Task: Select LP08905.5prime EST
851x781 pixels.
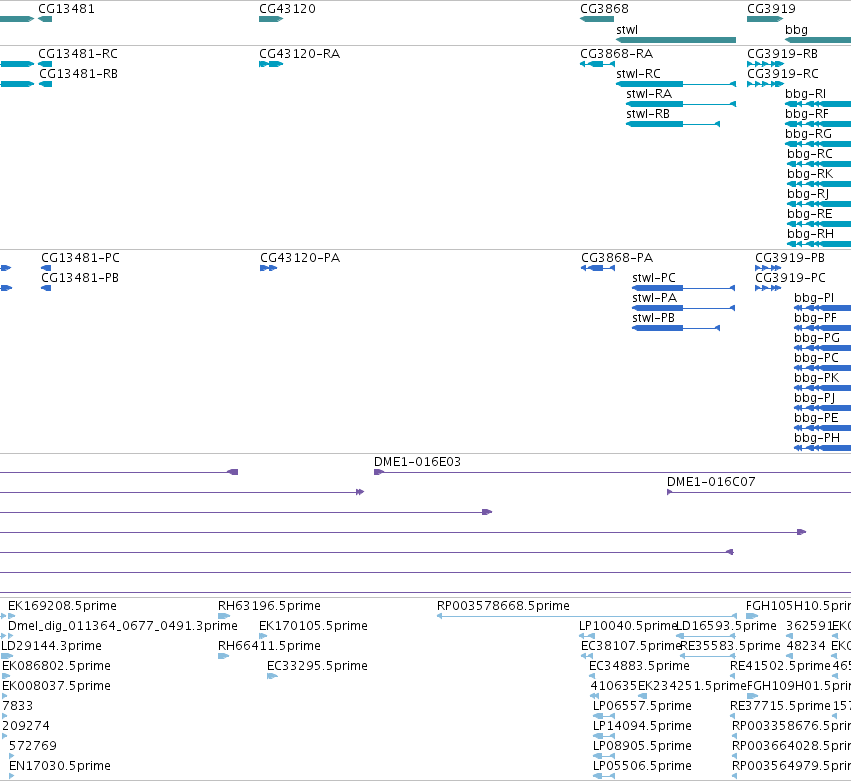Action: 642,746
